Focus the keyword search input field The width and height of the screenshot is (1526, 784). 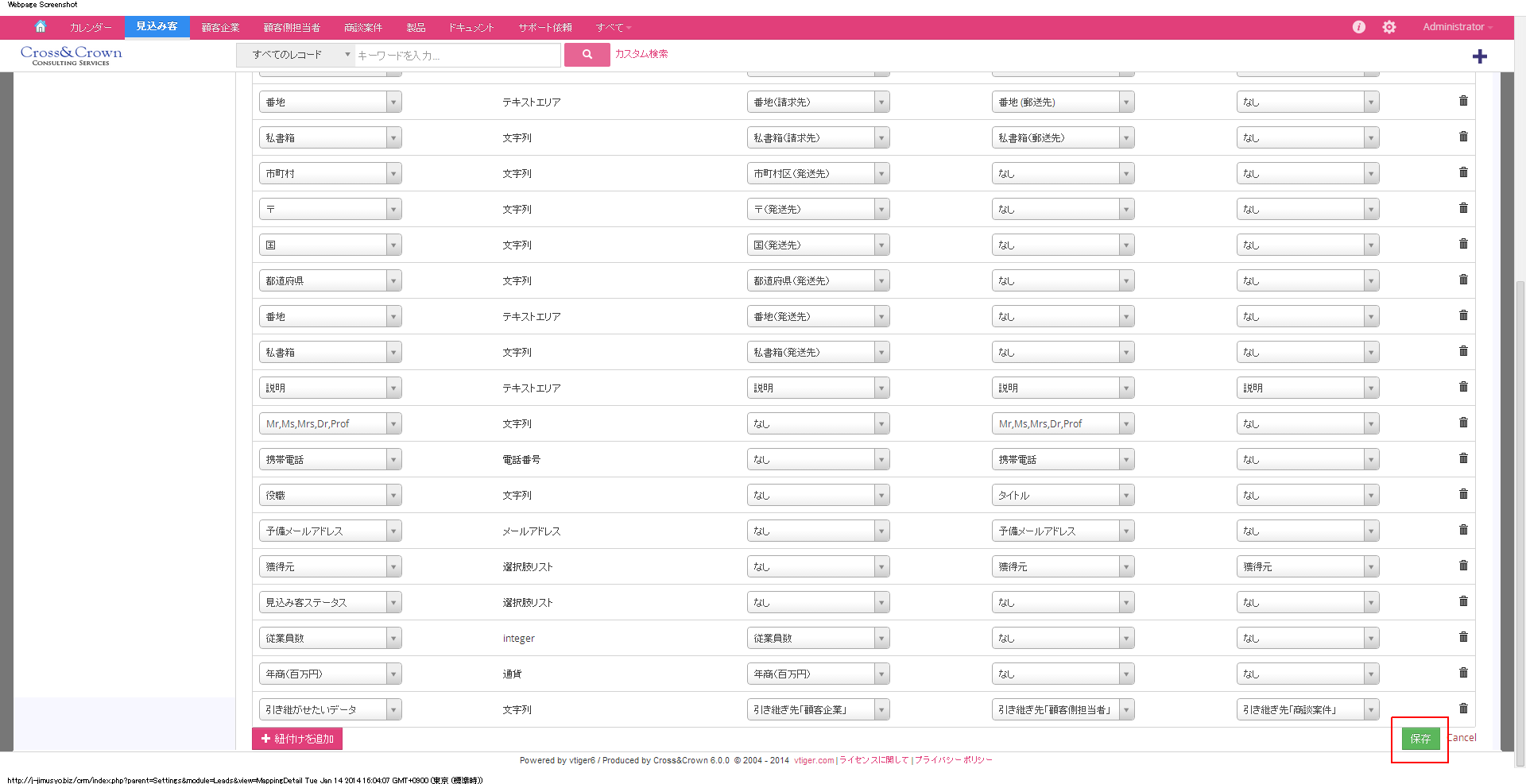(457, 56)
